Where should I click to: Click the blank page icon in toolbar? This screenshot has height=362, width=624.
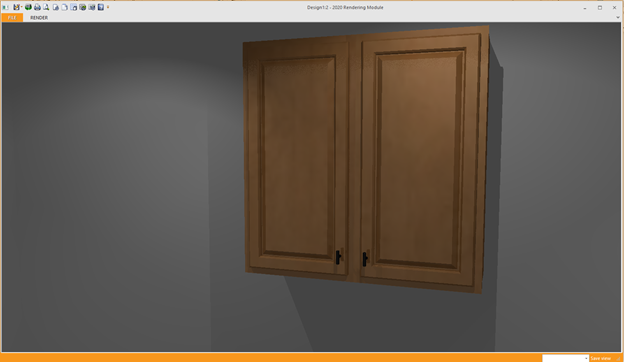(x=64, y=7)
